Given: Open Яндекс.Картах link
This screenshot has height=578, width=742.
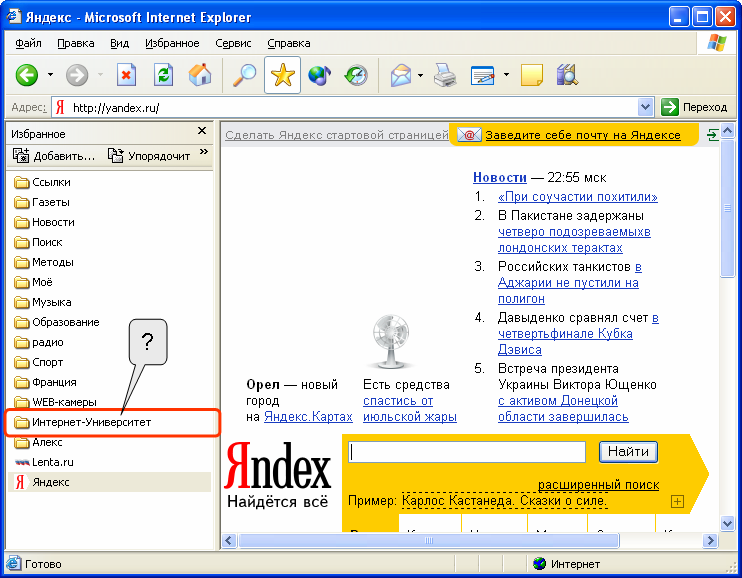Looking at the screenshot, I should tap(308, 417).
